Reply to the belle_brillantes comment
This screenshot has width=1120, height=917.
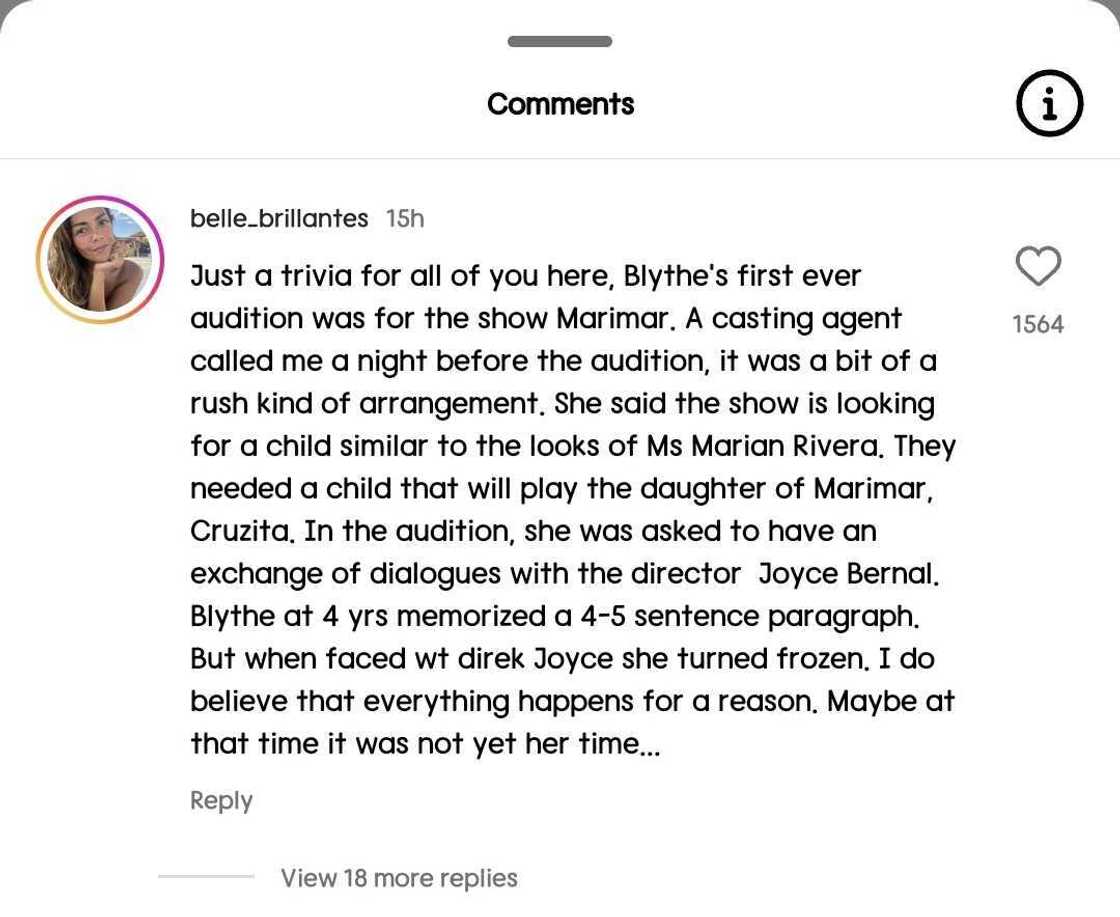(221, 800)
